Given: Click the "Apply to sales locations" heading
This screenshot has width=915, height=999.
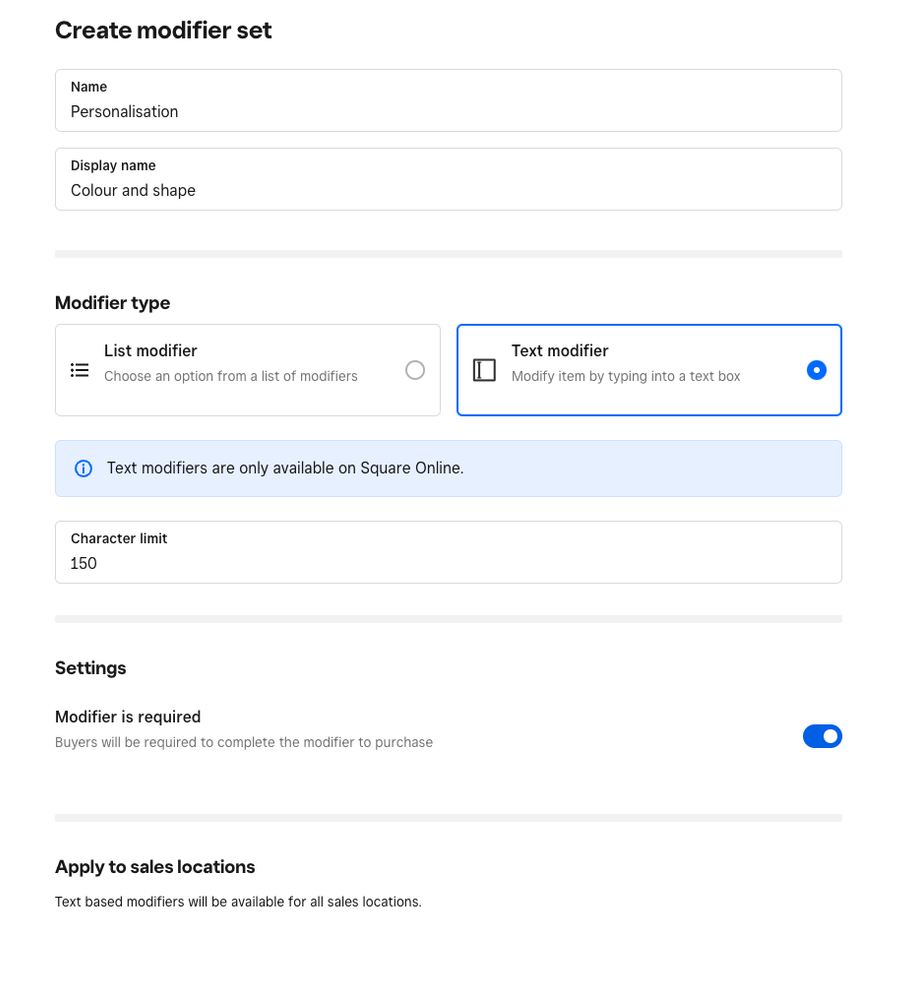Looking at the screenshot, I should 155,867.
